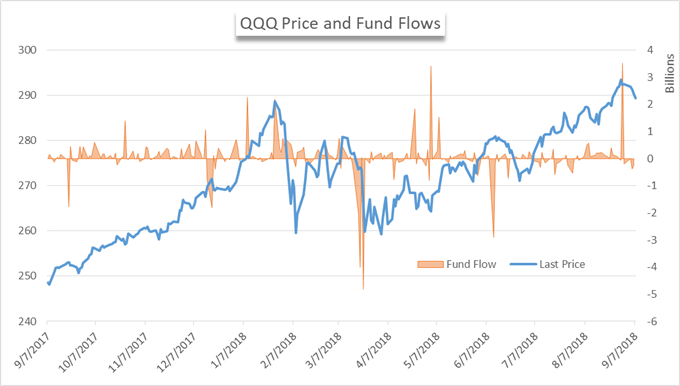The height and width of the screenshot is (386, 680).
Task: Click the 240 price axis label
Action: click(x=27, y=321)
